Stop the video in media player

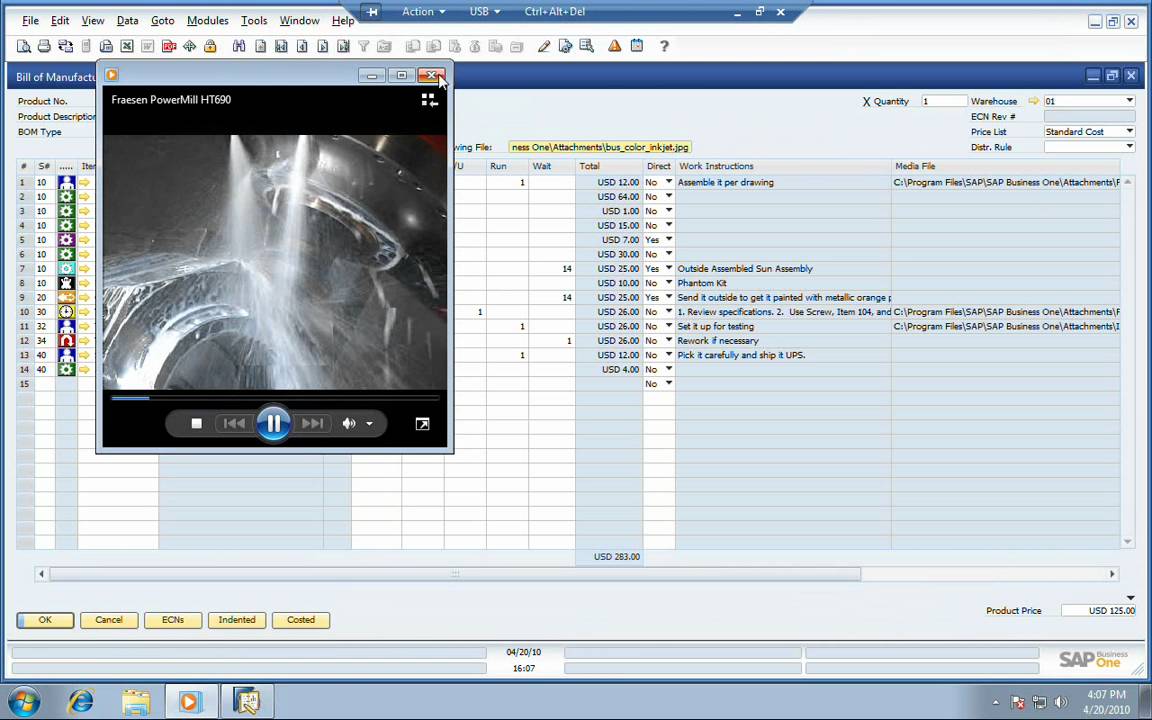click(196, 423)
